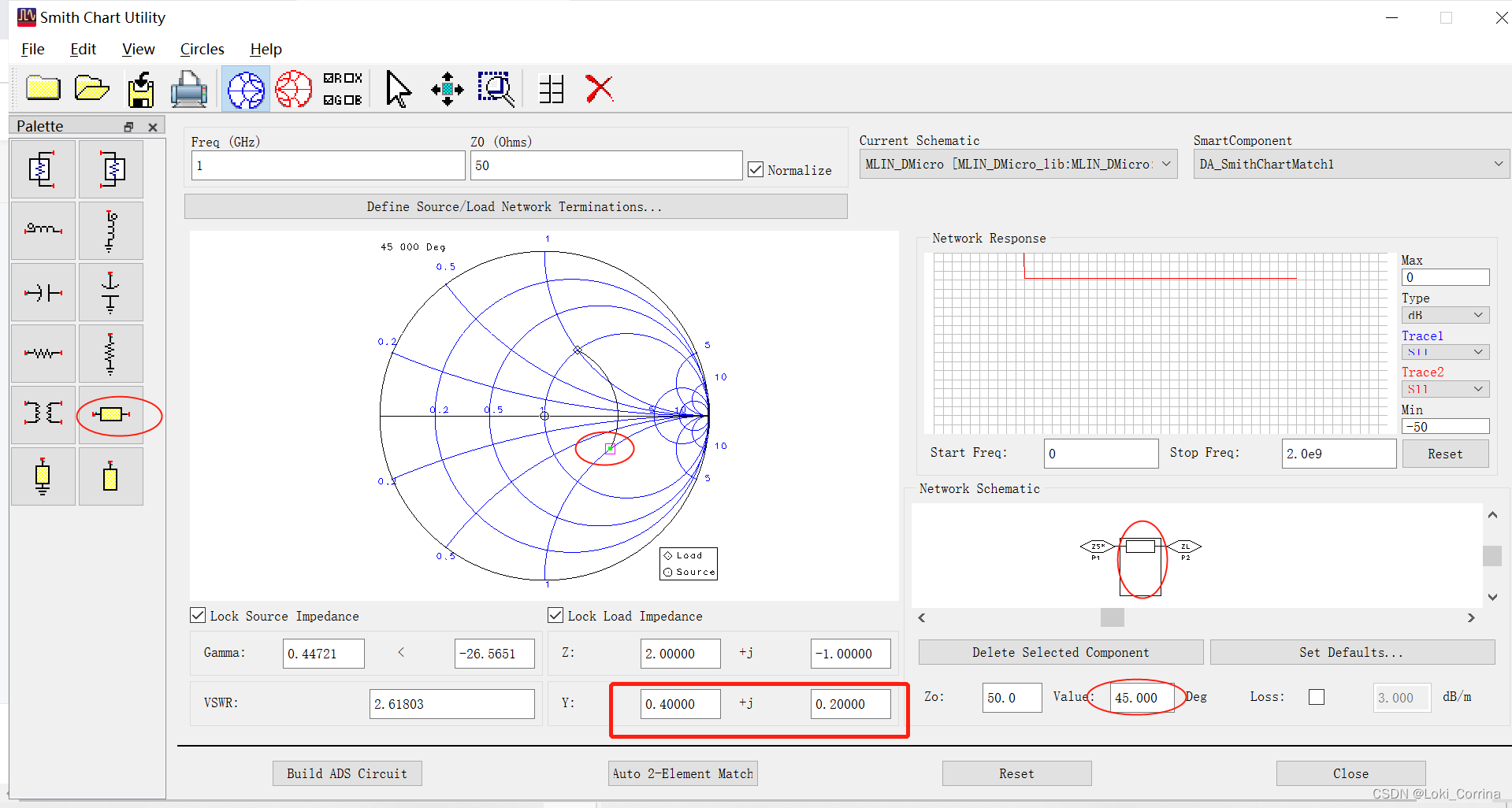Open the Circles menu
1512x808 pixels.
click(202, 49)
